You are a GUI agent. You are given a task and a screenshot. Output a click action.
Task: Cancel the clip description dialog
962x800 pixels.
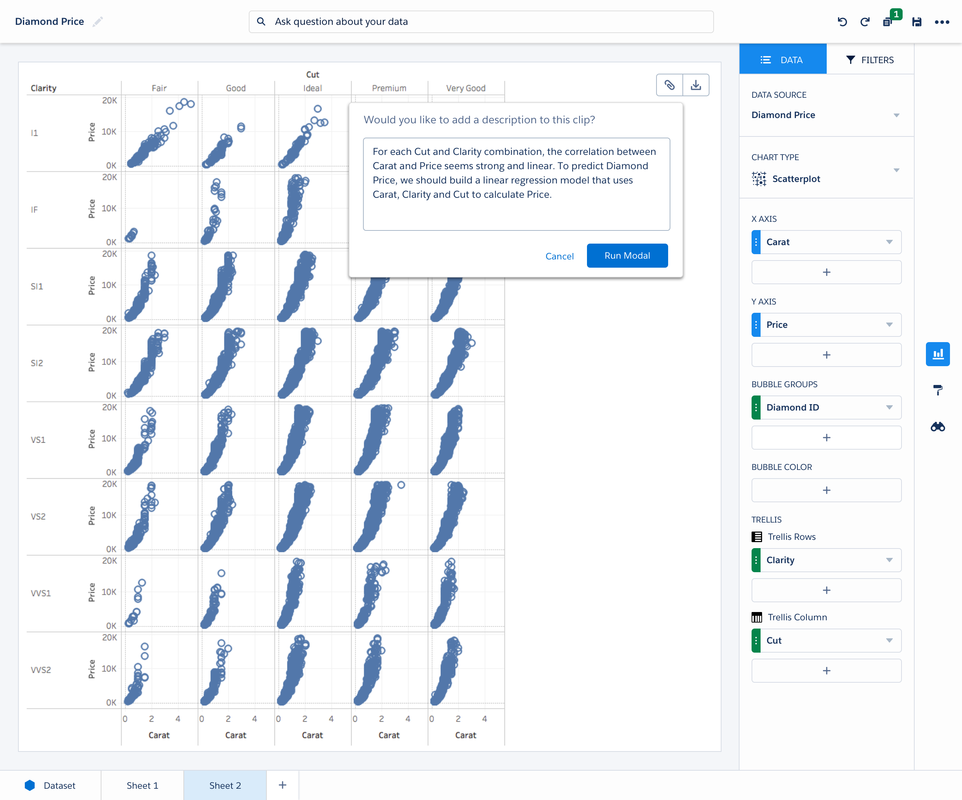click(560, 256)
